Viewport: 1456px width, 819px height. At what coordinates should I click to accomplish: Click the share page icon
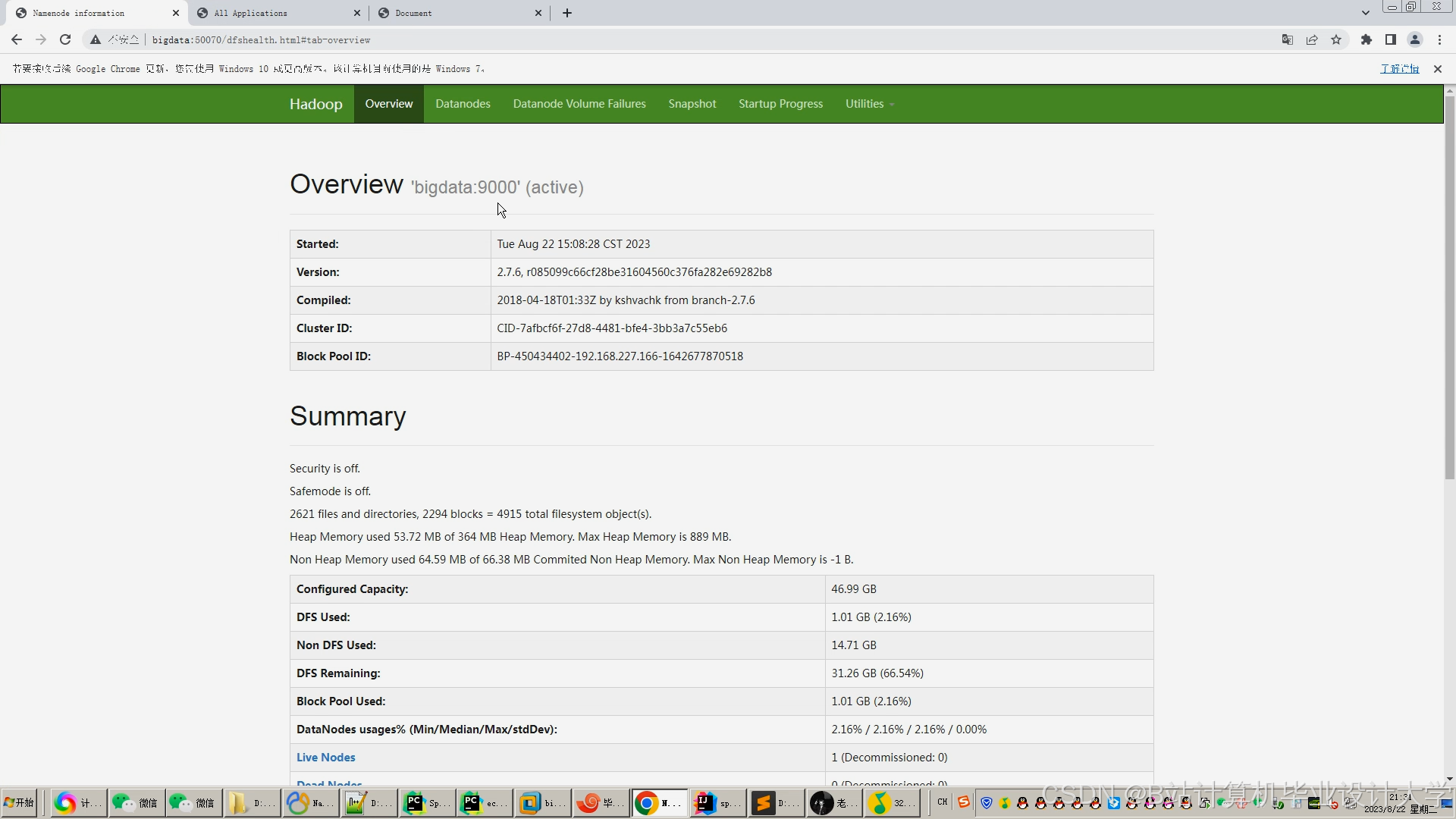click(1312, 39)
